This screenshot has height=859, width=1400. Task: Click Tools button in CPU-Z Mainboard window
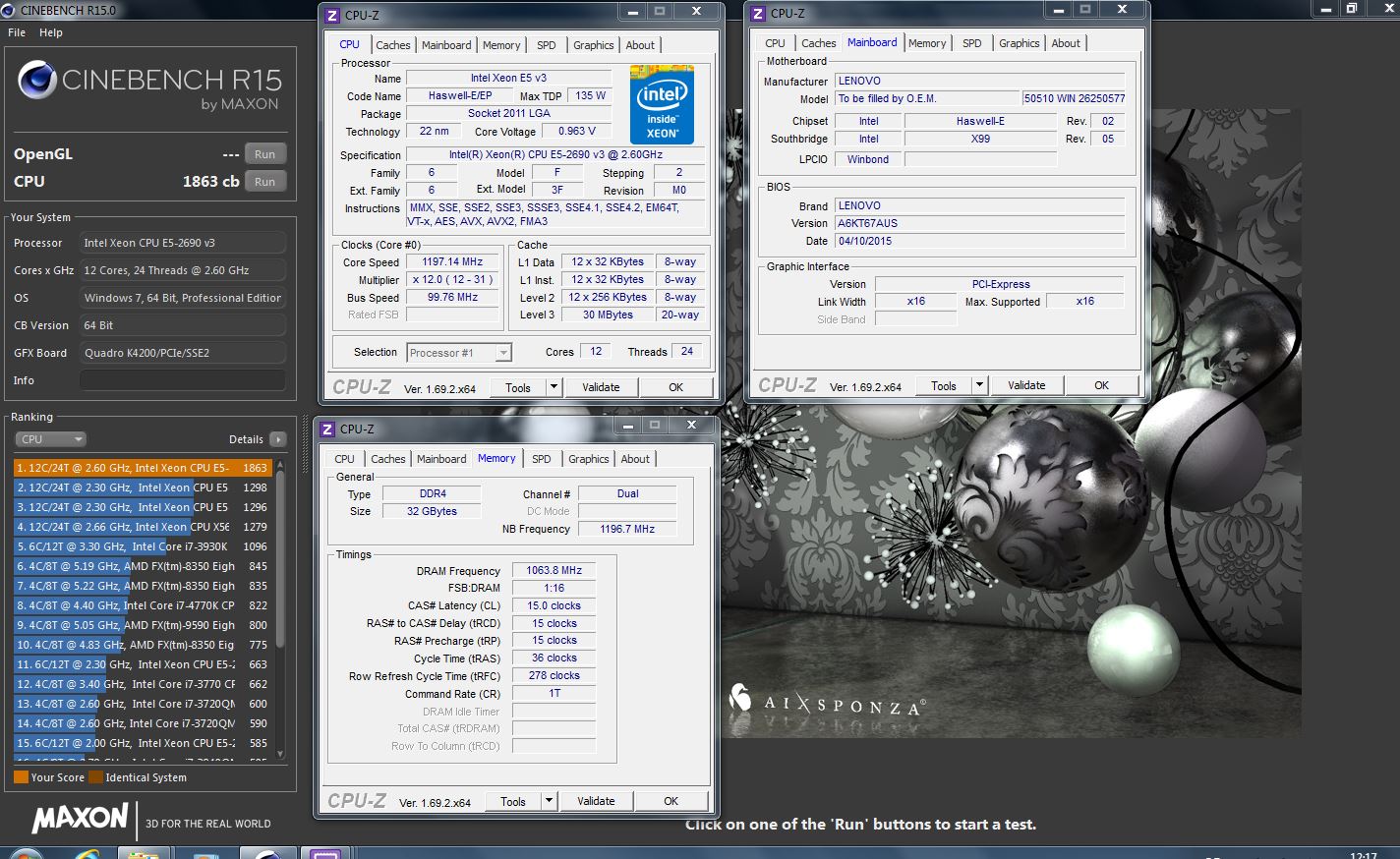944,385
